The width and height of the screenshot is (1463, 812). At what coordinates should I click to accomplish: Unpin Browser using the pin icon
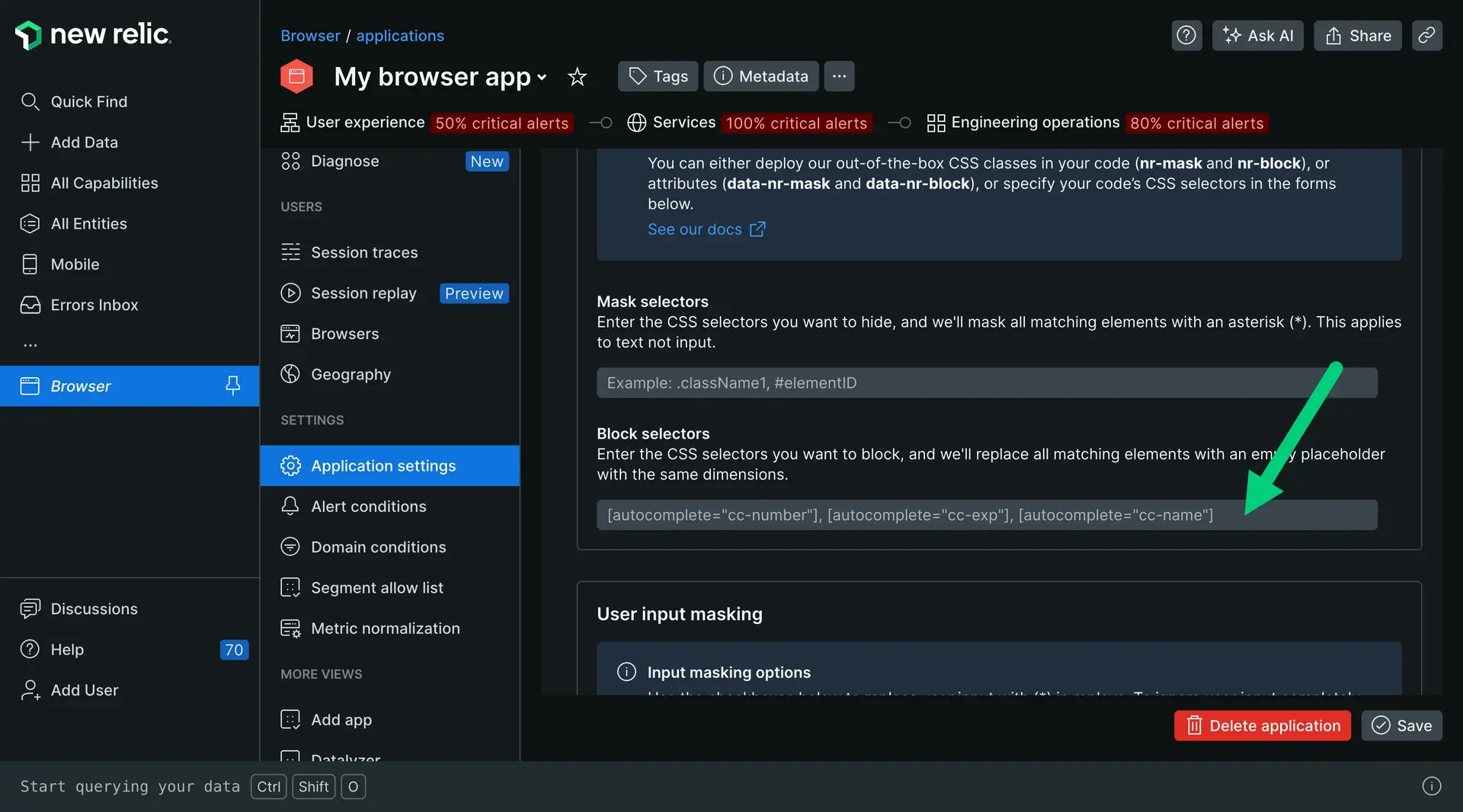[232, 386]
